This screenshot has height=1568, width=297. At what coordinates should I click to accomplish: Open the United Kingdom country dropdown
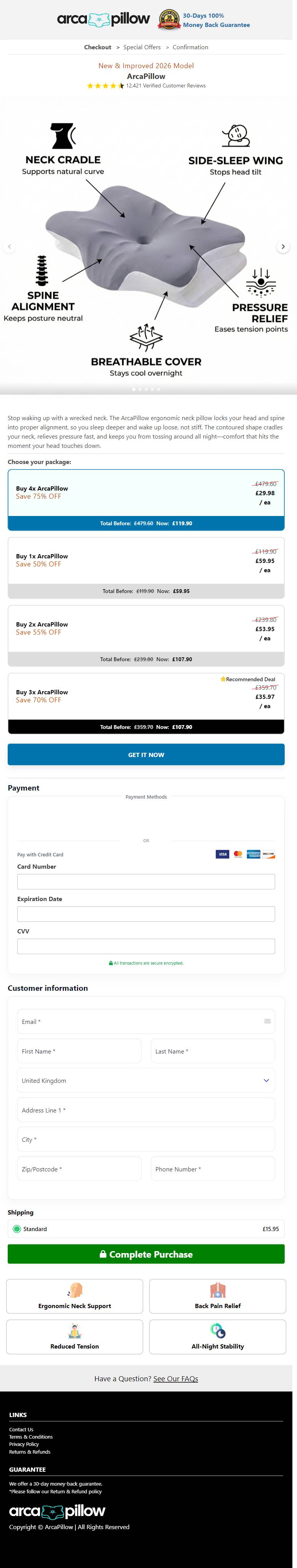pos(146,1081)
